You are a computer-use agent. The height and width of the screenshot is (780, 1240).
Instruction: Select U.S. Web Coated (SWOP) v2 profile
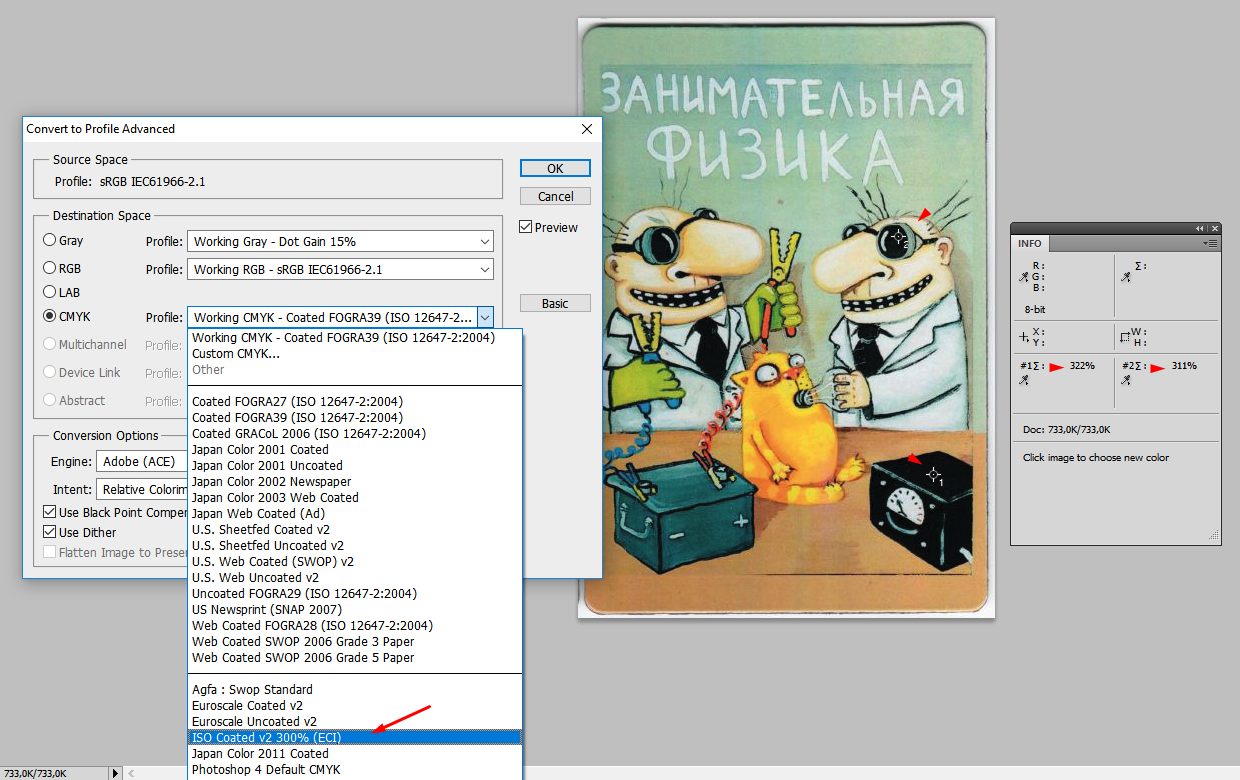click(355, 561)
